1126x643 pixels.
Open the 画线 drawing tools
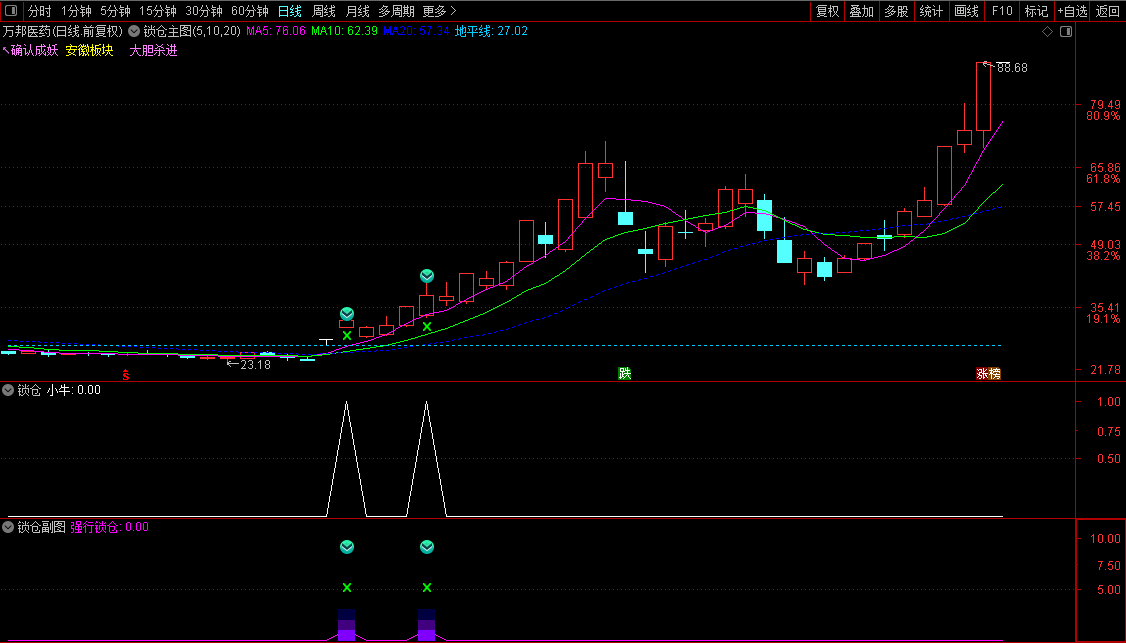click(x=967, y=11)
